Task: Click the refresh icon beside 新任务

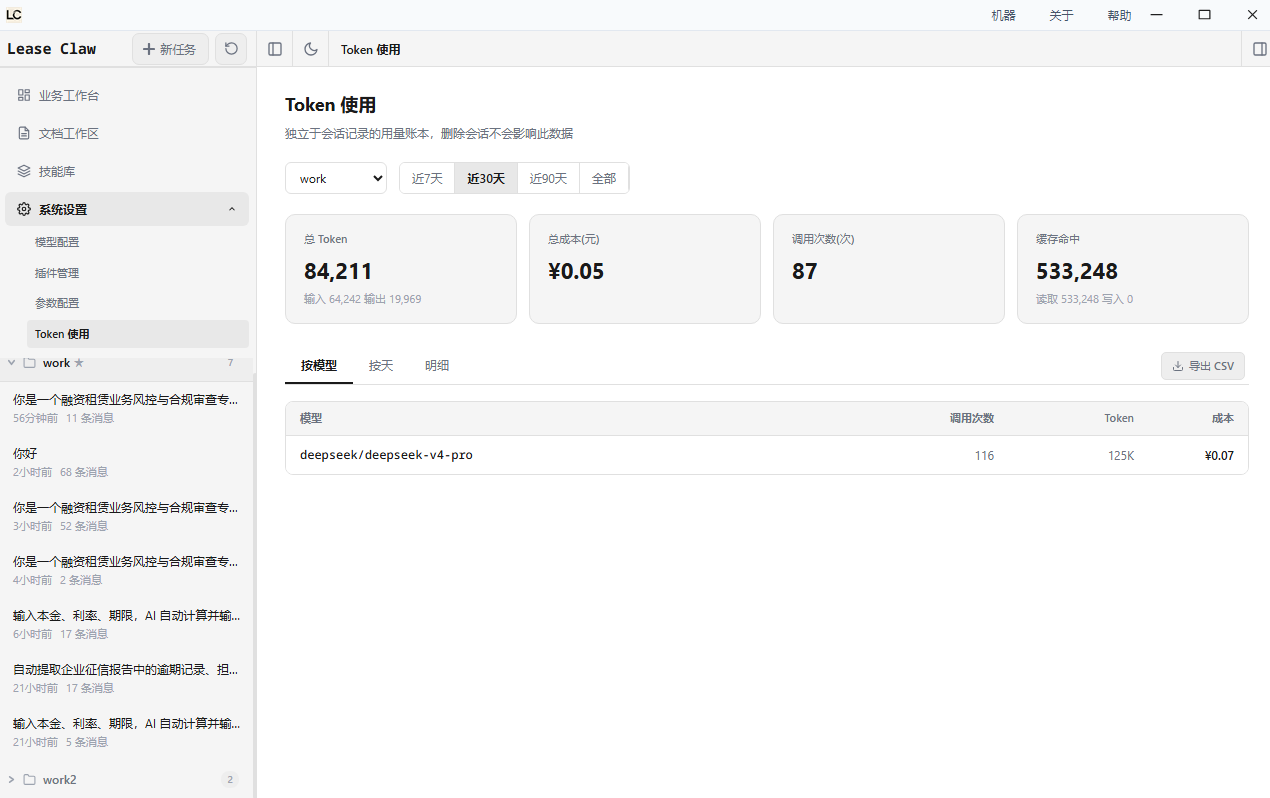Action: (x=231, y=49)
